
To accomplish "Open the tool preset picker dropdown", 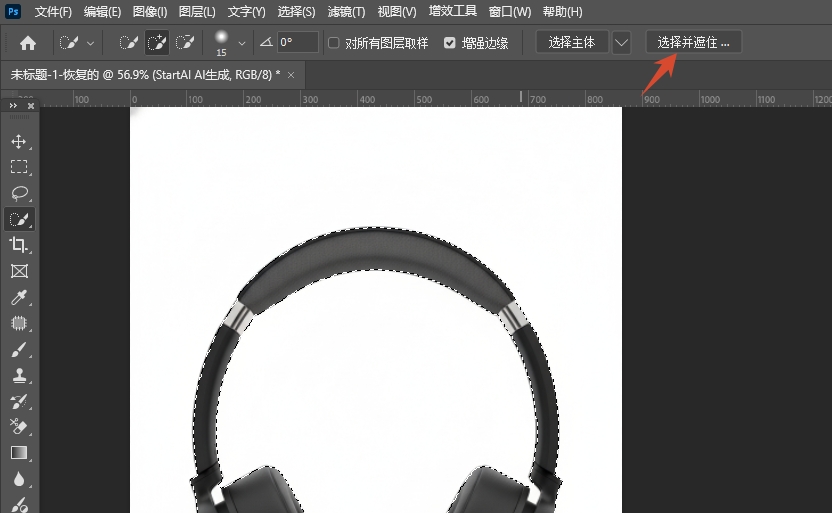I will (x=91, y=43).
